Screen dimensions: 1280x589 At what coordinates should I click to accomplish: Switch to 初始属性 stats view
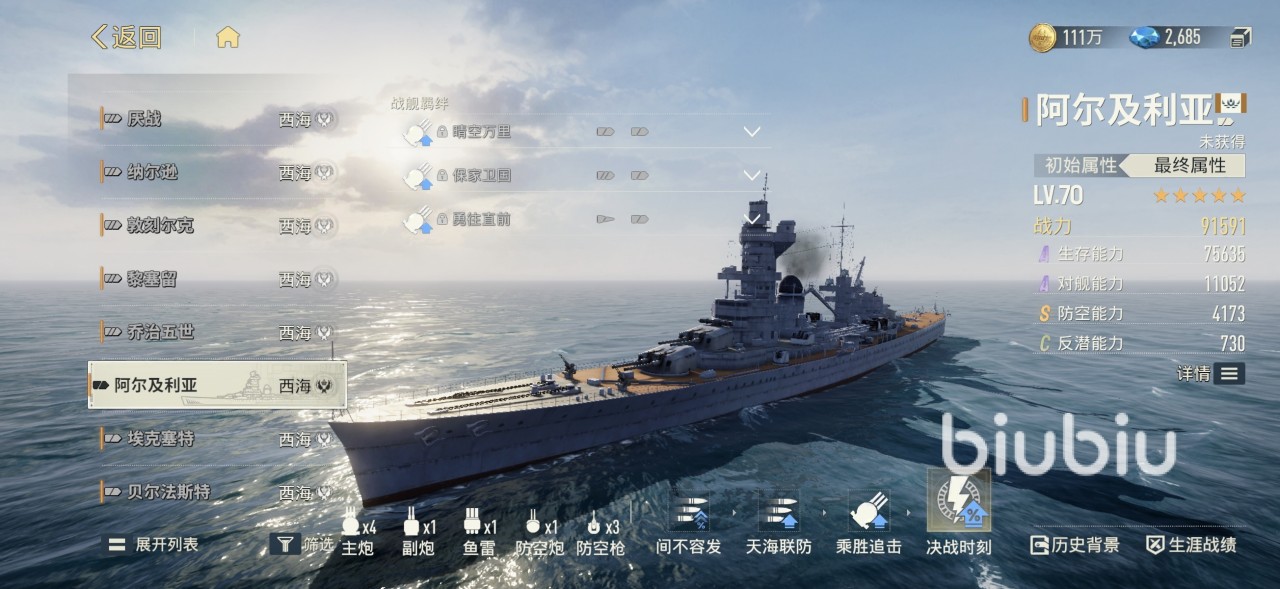tap(1080, 166)
